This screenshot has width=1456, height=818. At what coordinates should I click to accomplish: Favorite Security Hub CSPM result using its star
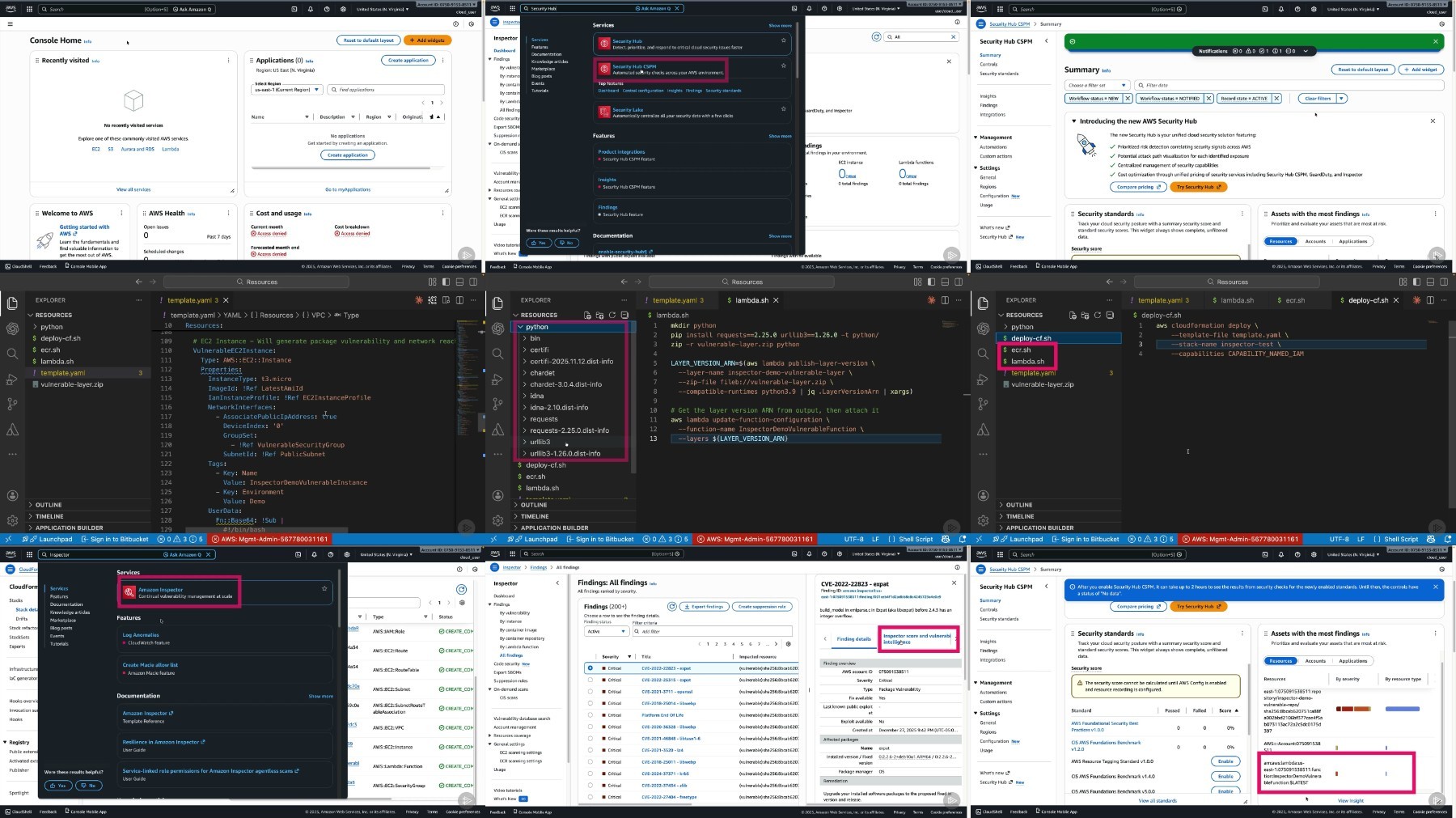[783, 66]
